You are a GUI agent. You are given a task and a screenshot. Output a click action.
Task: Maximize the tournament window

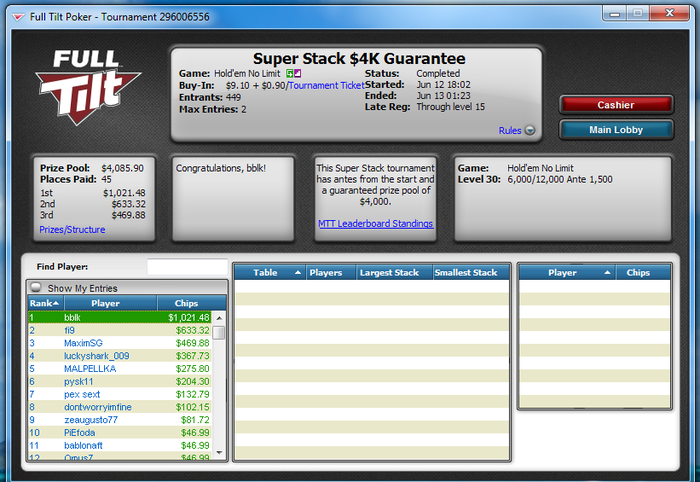(638, 13)
